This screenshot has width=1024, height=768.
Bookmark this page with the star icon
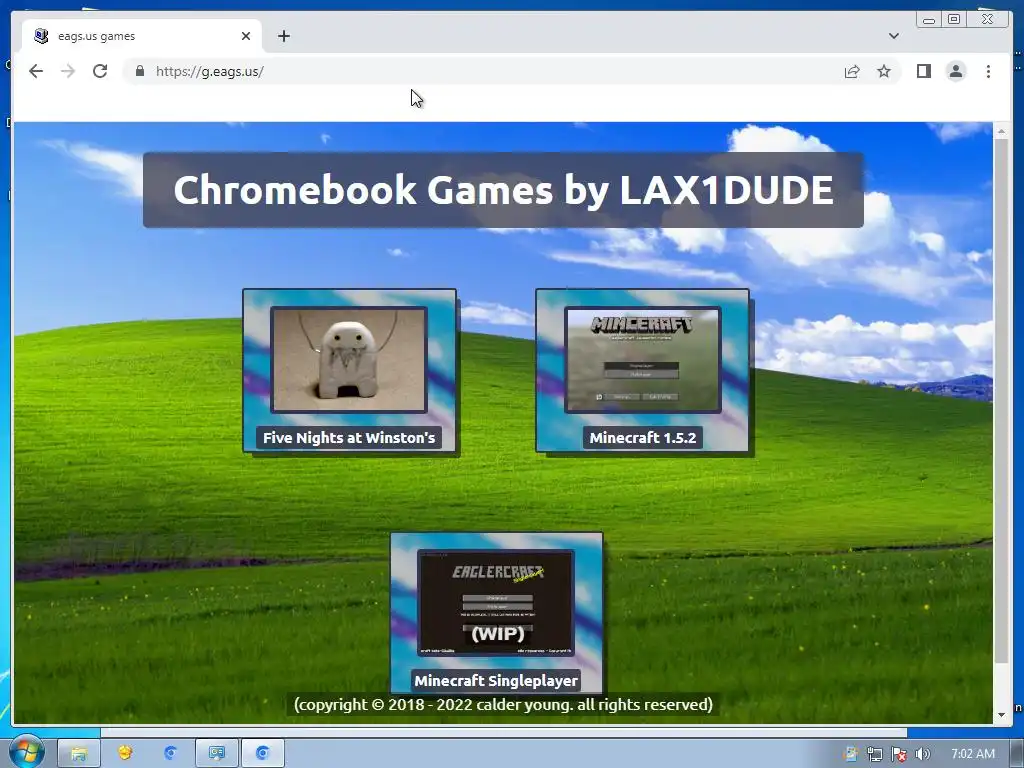(884, 71)
